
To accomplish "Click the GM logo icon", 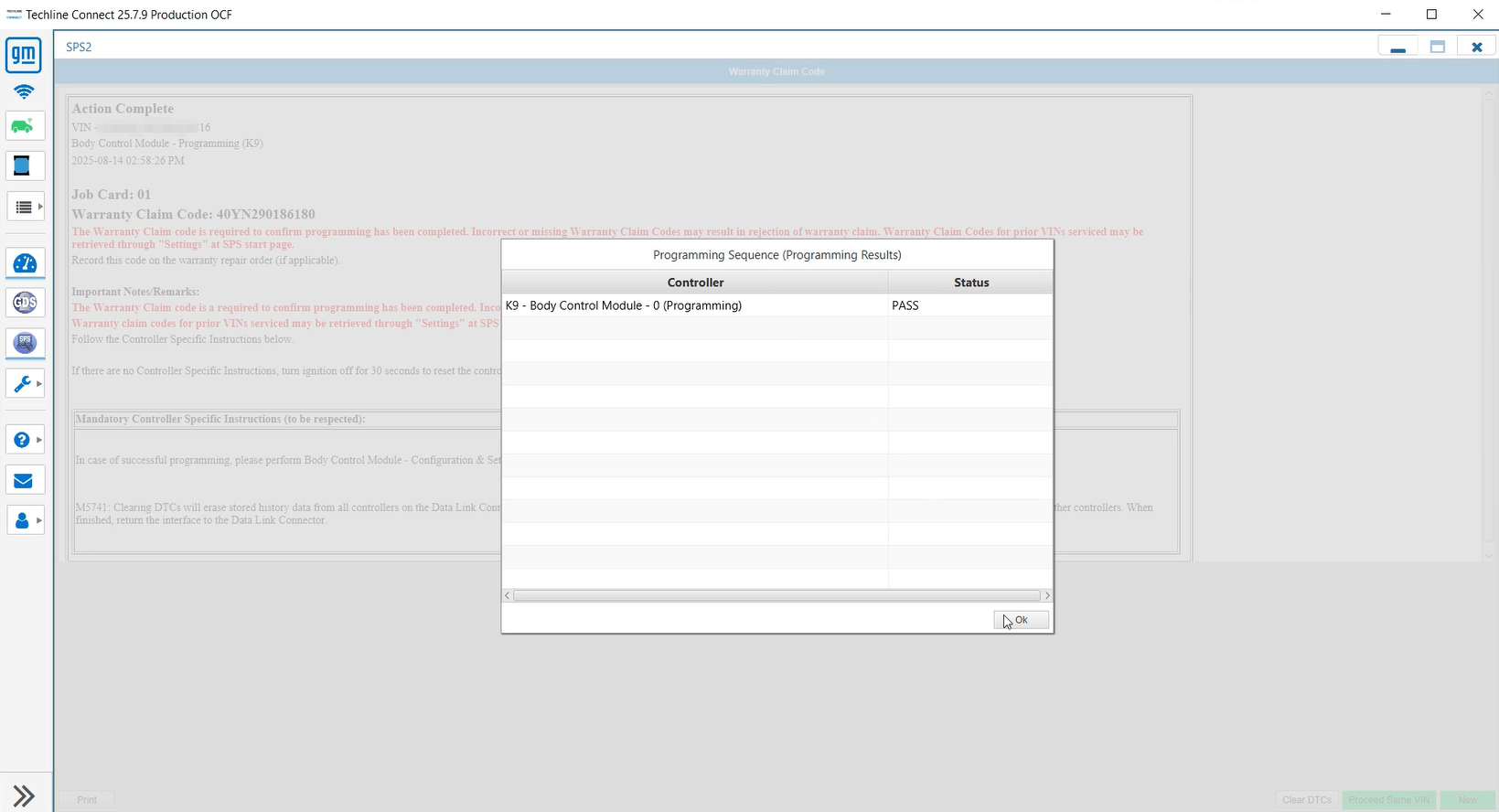I will 24,56.
